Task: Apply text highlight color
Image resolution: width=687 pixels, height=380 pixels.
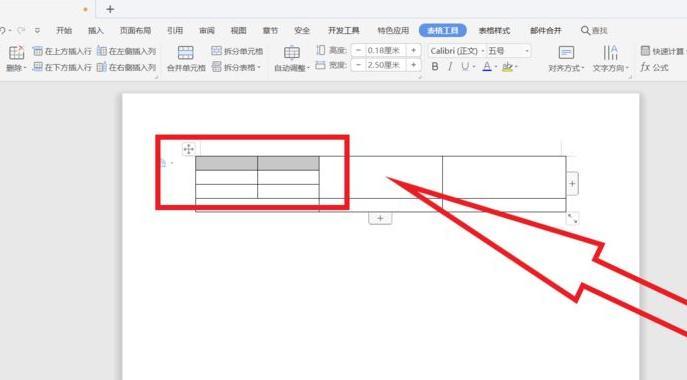Action: click(507, 67)
